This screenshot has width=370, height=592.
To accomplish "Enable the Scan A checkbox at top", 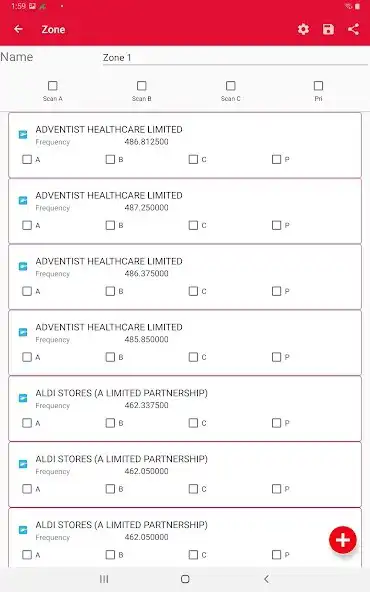I will (x=53, y=86).
